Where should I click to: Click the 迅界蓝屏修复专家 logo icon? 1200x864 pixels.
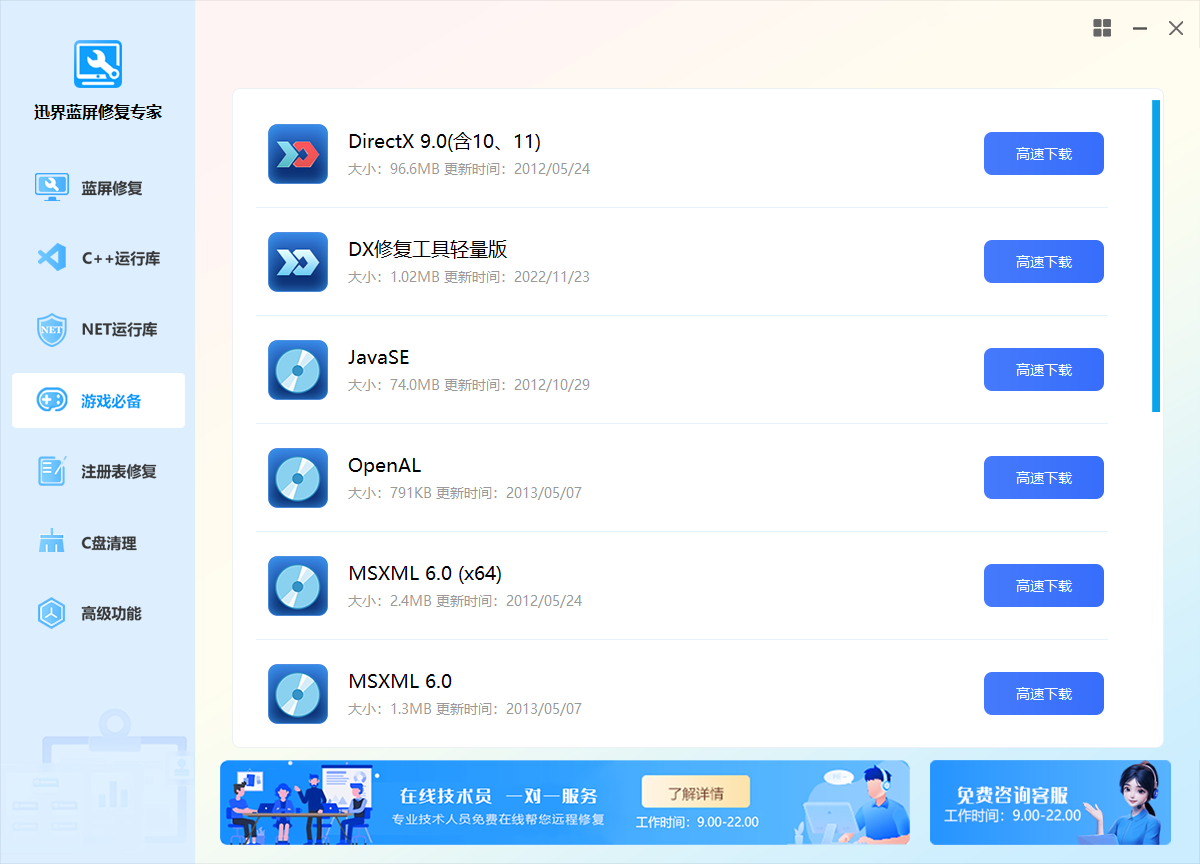(98, 65)
